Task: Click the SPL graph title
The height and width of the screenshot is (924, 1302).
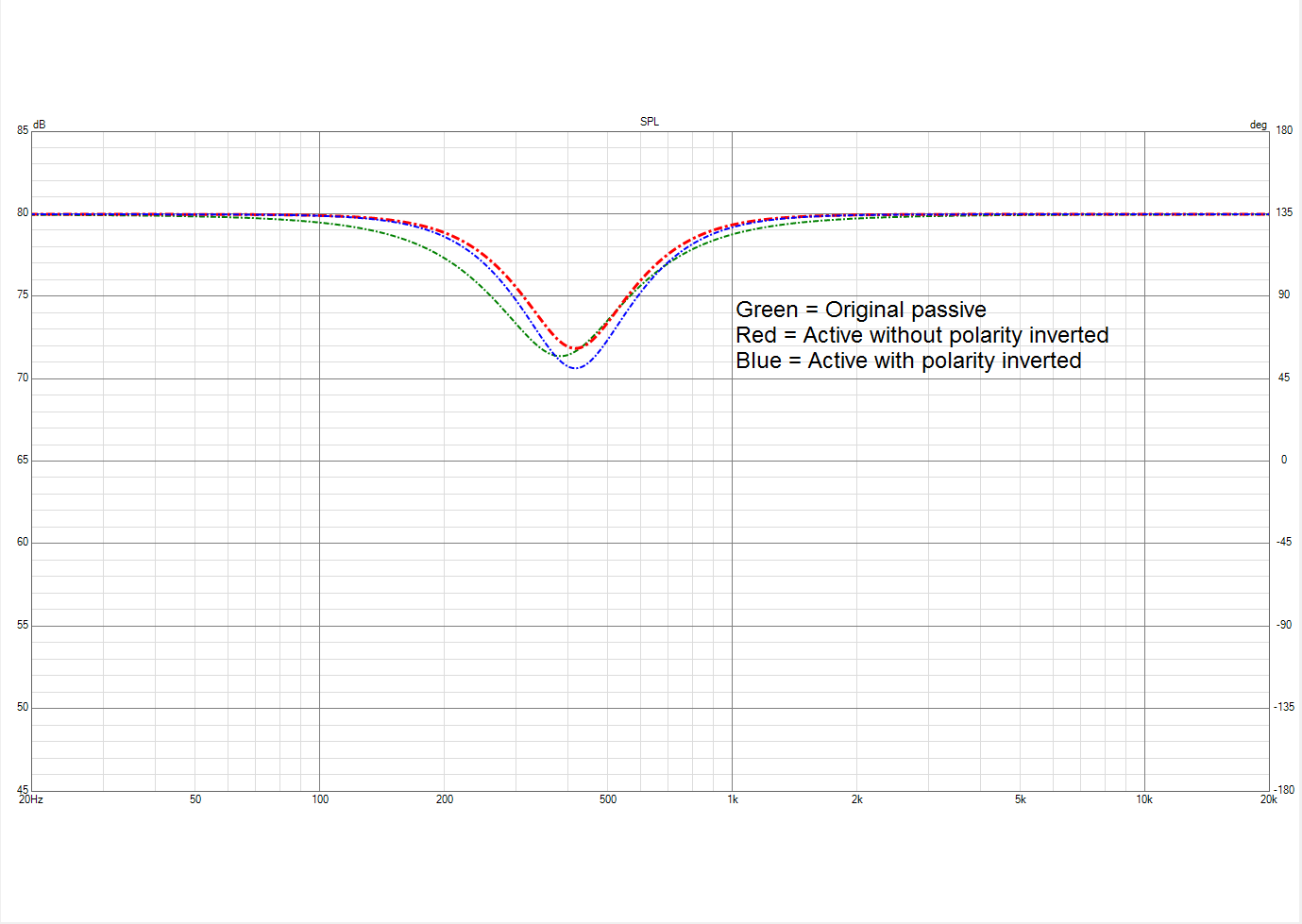Action: pyautogui.click(x=650, y=122)
